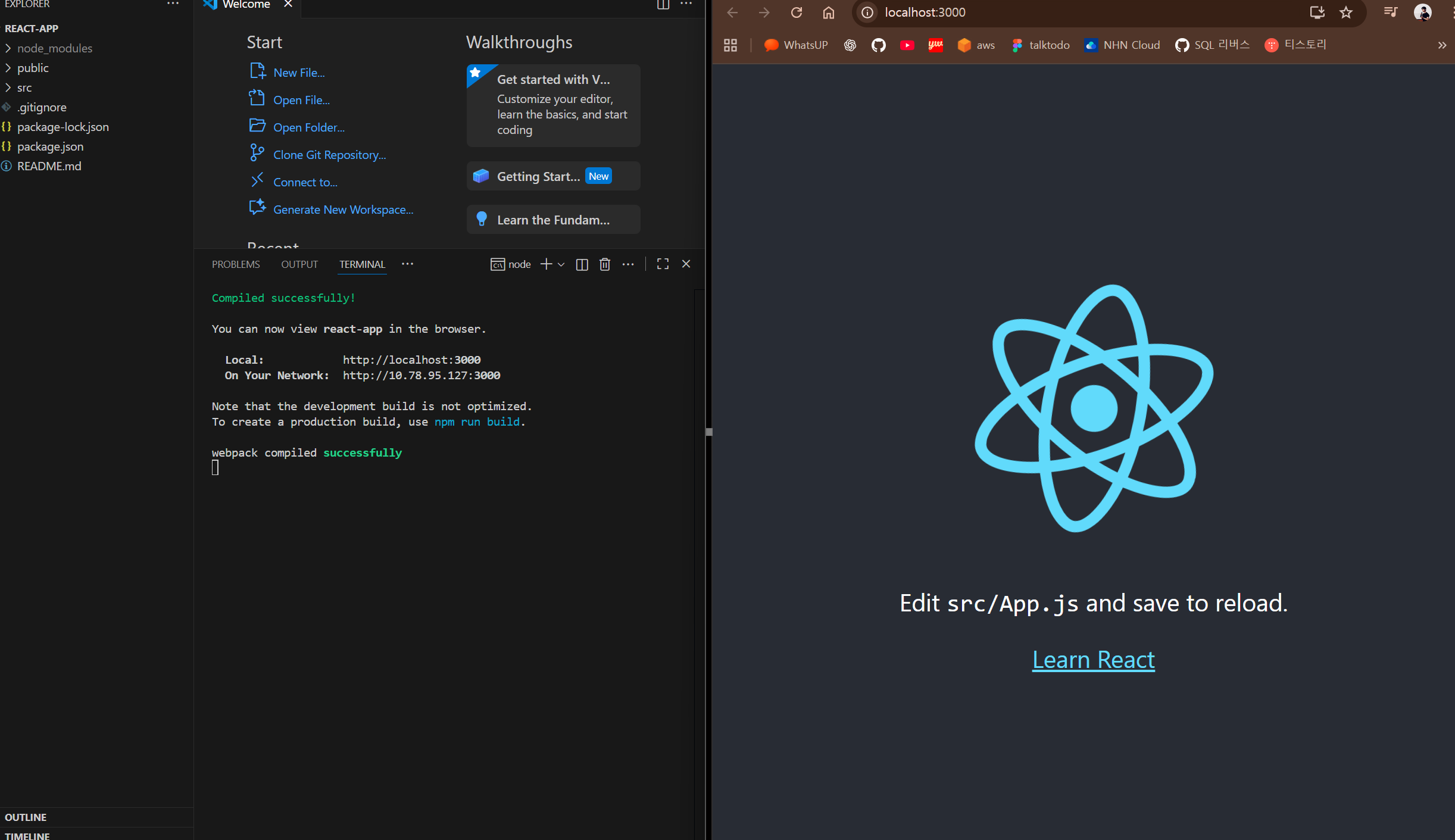Screen dimensions: 1455x840
Task: Open the new terminal launch profile dropdown
Action: (x=561, y=264)
